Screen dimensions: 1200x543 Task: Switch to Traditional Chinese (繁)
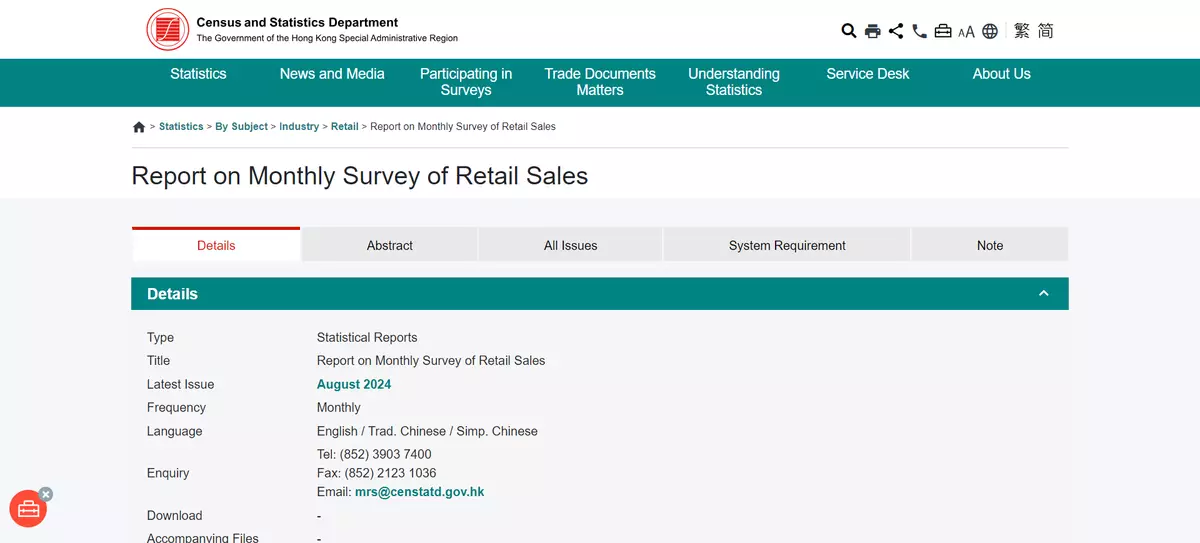pos(1021,31)
